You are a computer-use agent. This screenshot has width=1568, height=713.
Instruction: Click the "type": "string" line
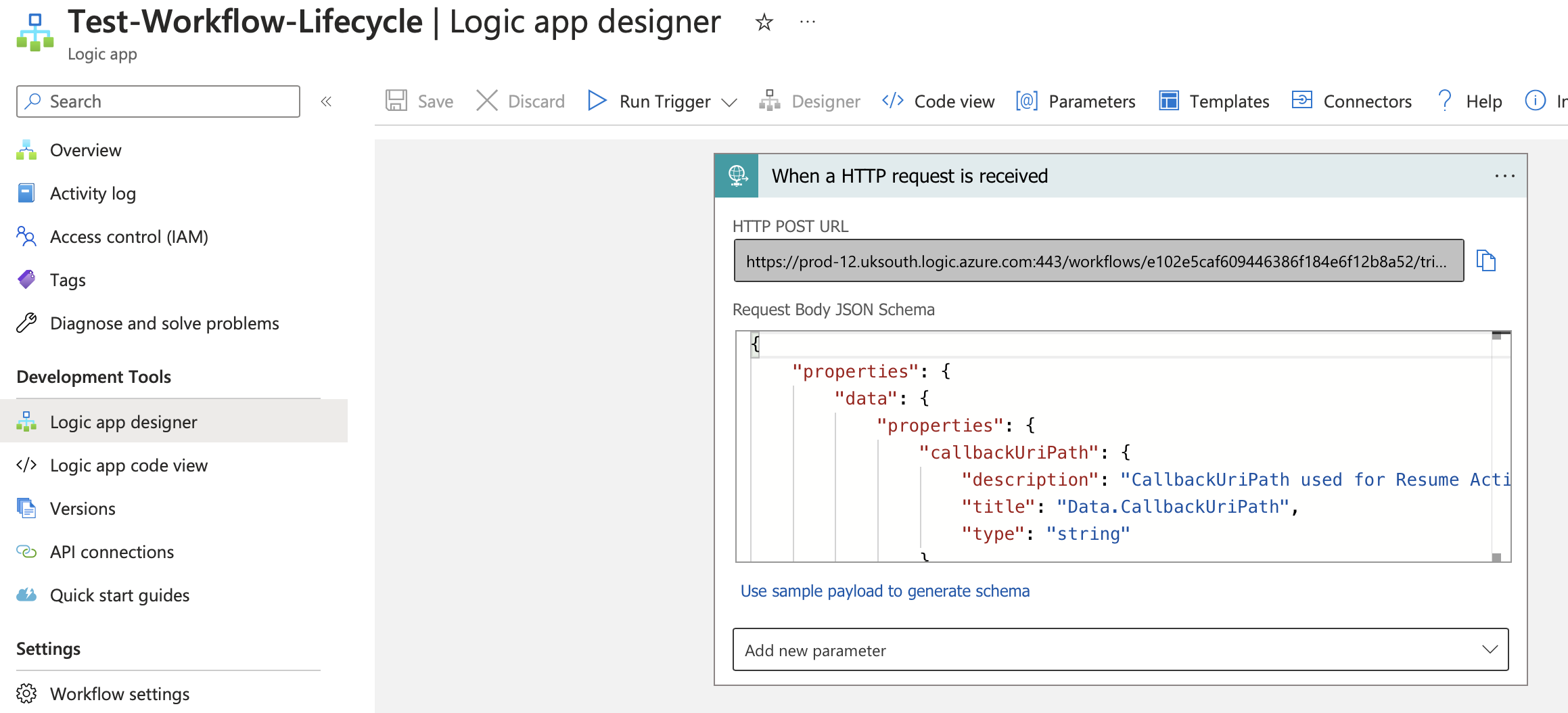1046,534
